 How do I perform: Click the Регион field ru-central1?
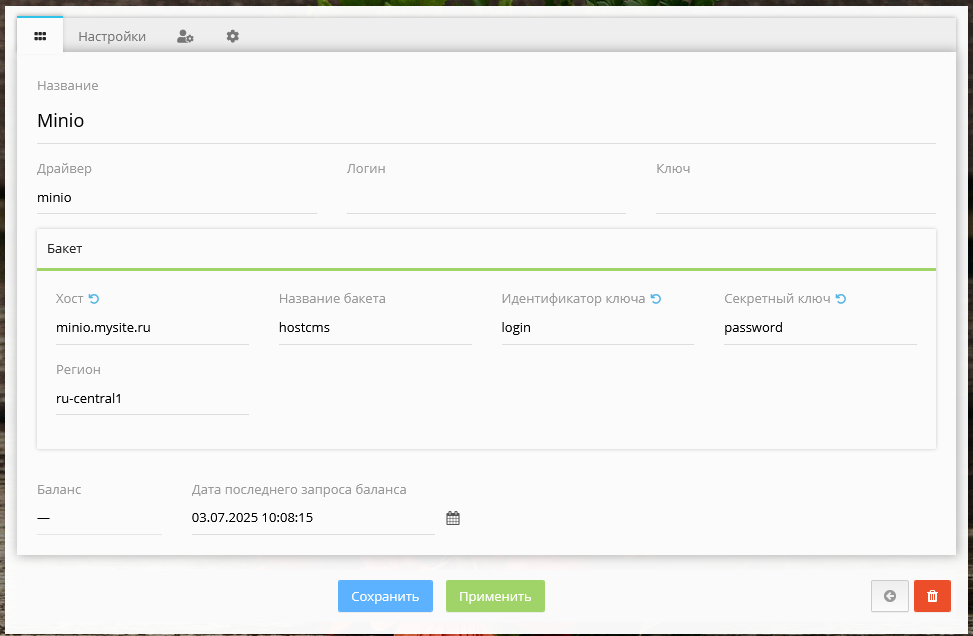152,399
